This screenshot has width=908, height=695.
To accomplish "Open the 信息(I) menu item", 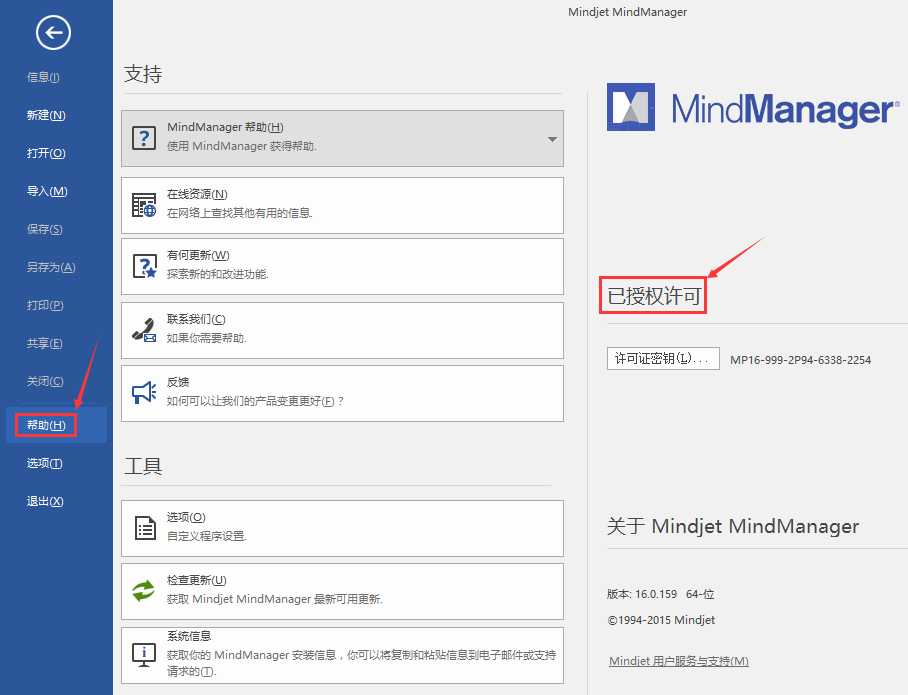I will click(x=43, y=77).
